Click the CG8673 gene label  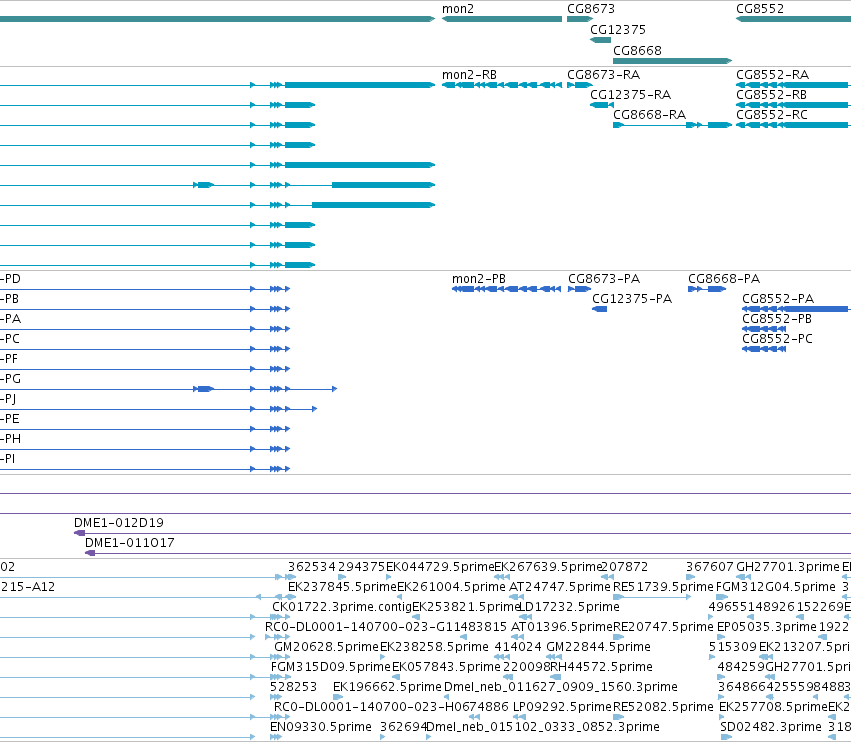pos(591,9)
